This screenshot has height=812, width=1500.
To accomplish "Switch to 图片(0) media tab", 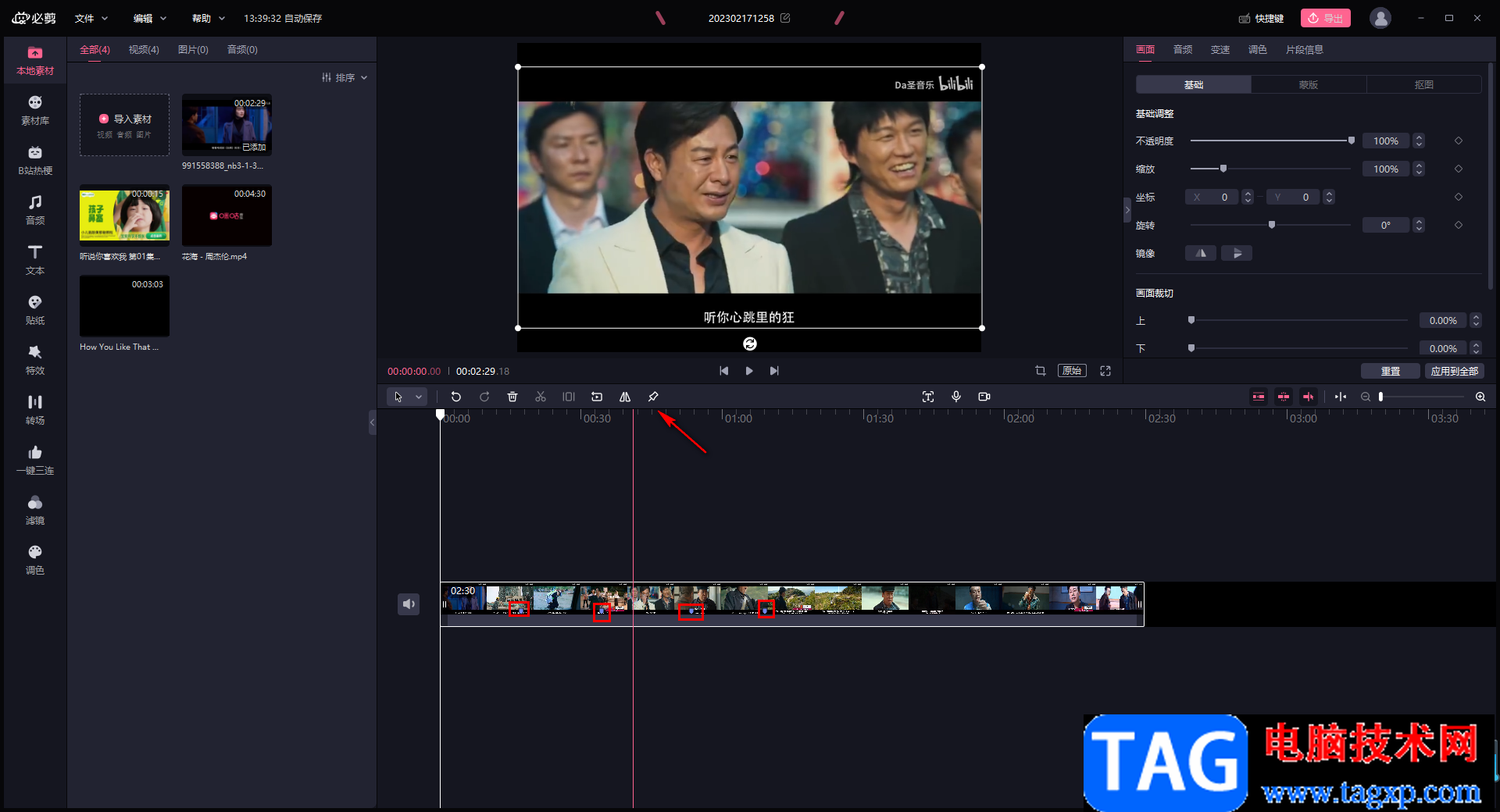I will (193, 49).
